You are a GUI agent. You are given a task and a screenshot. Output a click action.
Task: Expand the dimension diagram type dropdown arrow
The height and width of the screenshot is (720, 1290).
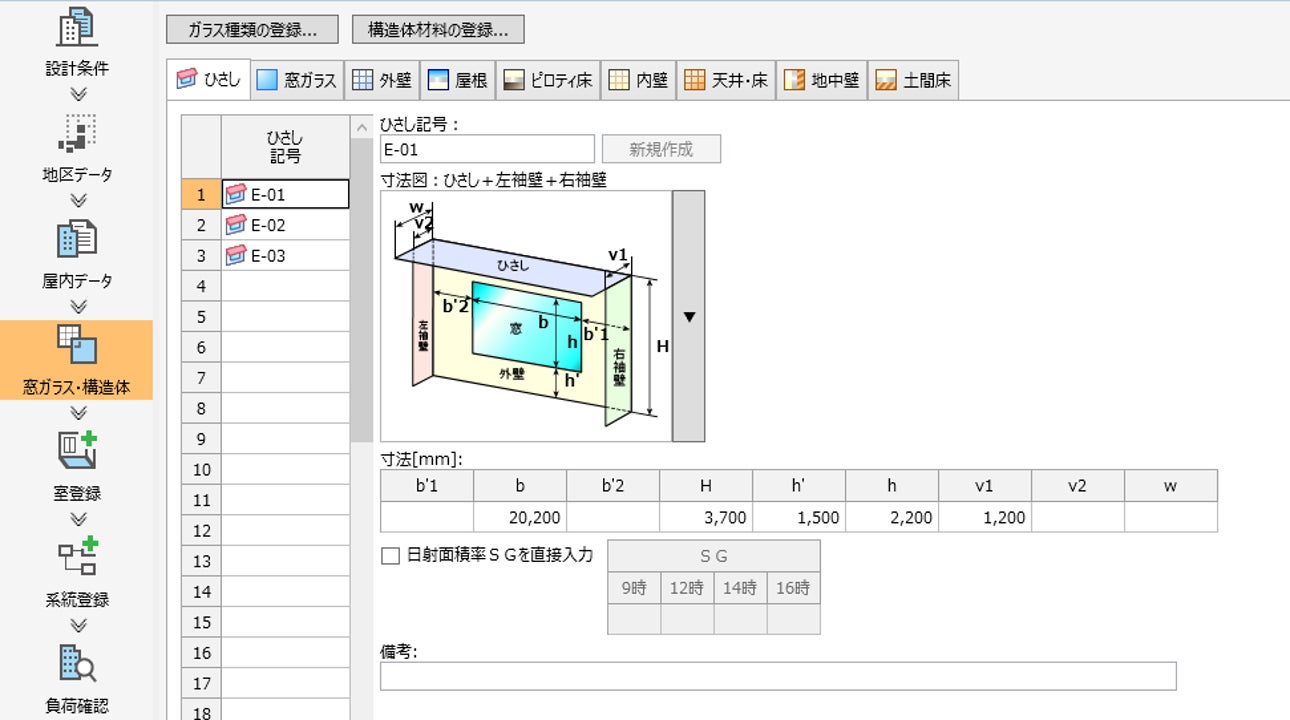pyautogui.click(x=688, y=316)
